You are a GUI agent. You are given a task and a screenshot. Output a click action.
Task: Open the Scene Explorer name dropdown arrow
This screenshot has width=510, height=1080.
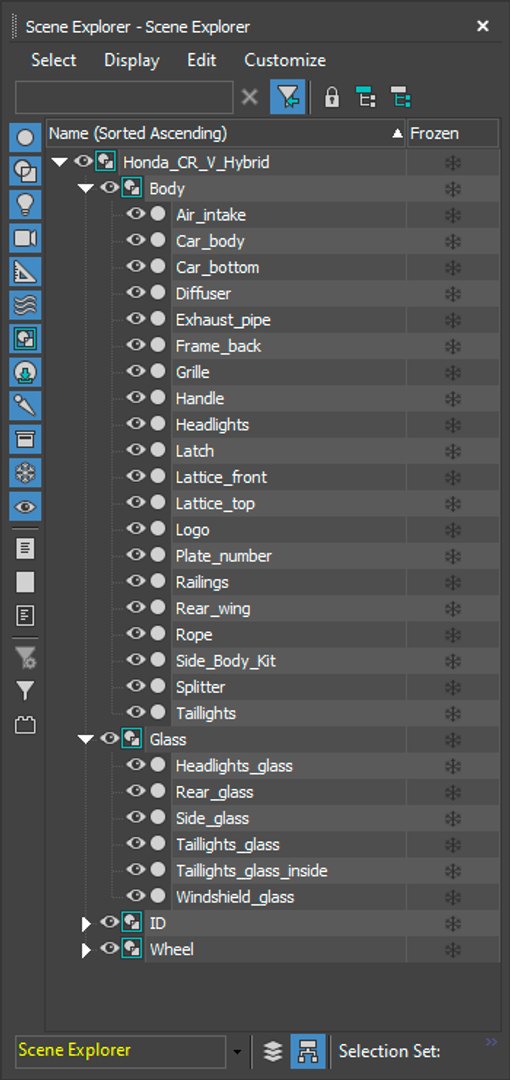[237, 1052]
